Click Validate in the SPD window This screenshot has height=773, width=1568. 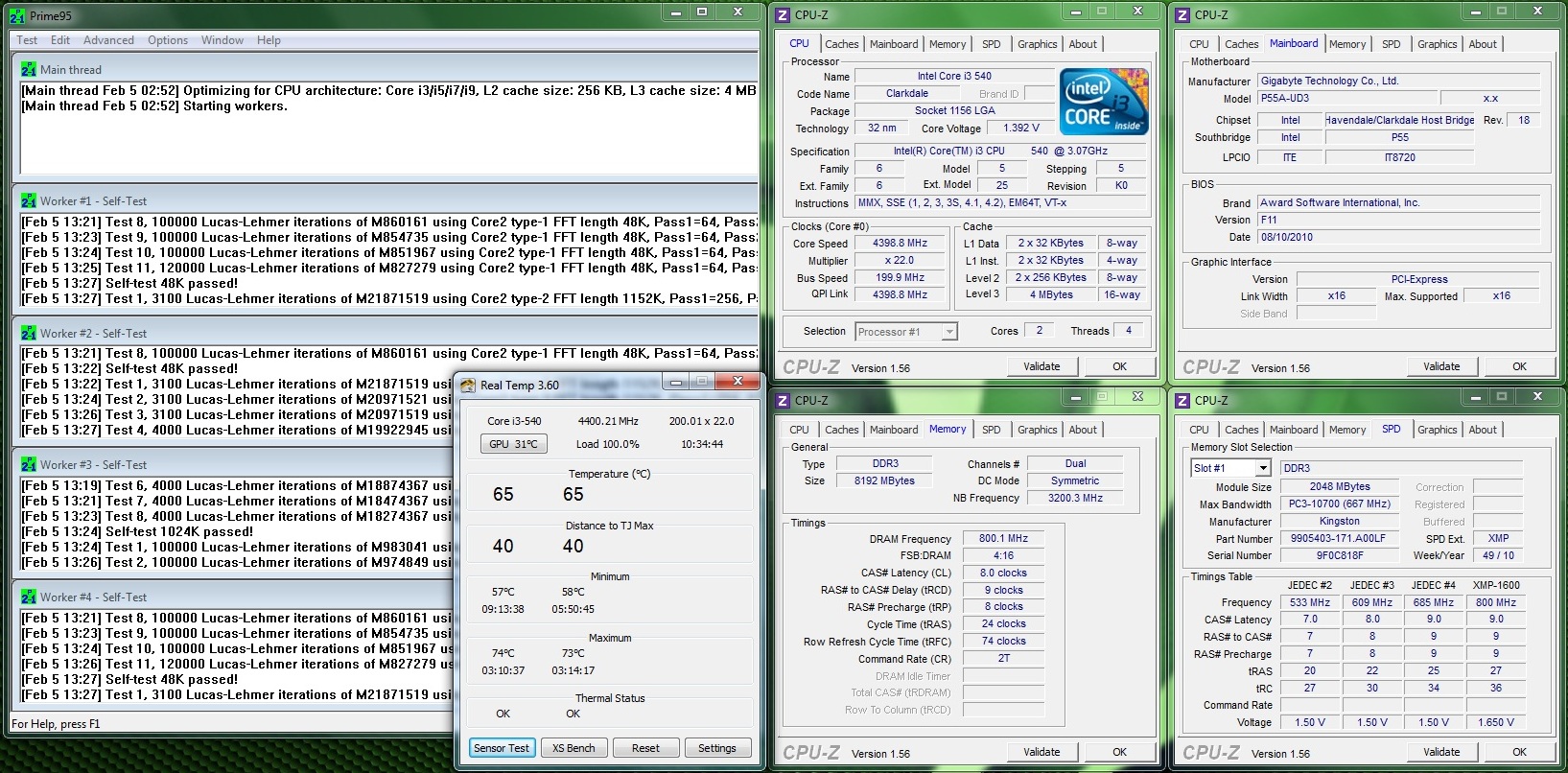tap(1441, 752)
